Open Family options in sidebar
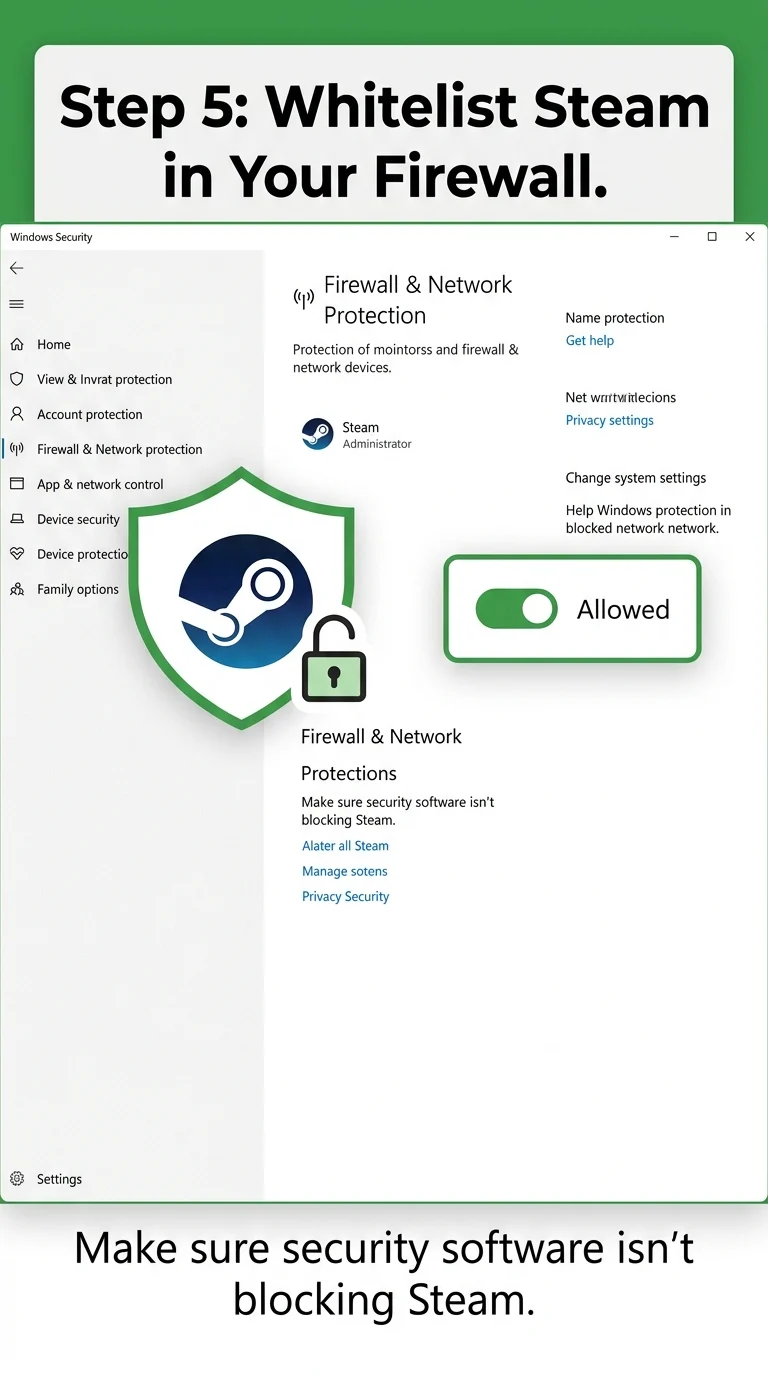Image resolution: width=768 pixels, height=1376 pixels. 77,589
